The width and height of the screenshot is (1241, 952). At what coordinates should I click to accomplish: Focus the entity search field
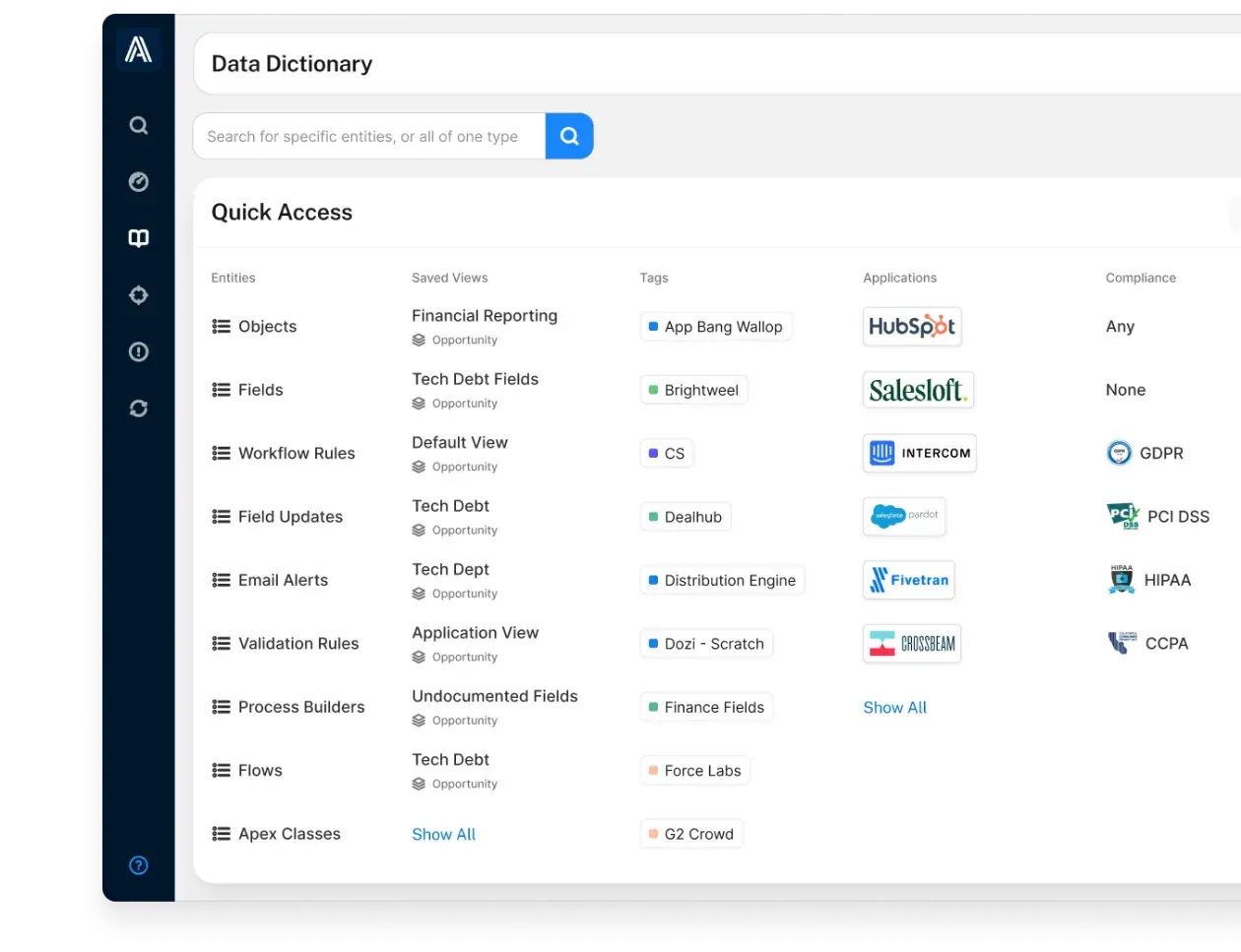tap(369, 136)
